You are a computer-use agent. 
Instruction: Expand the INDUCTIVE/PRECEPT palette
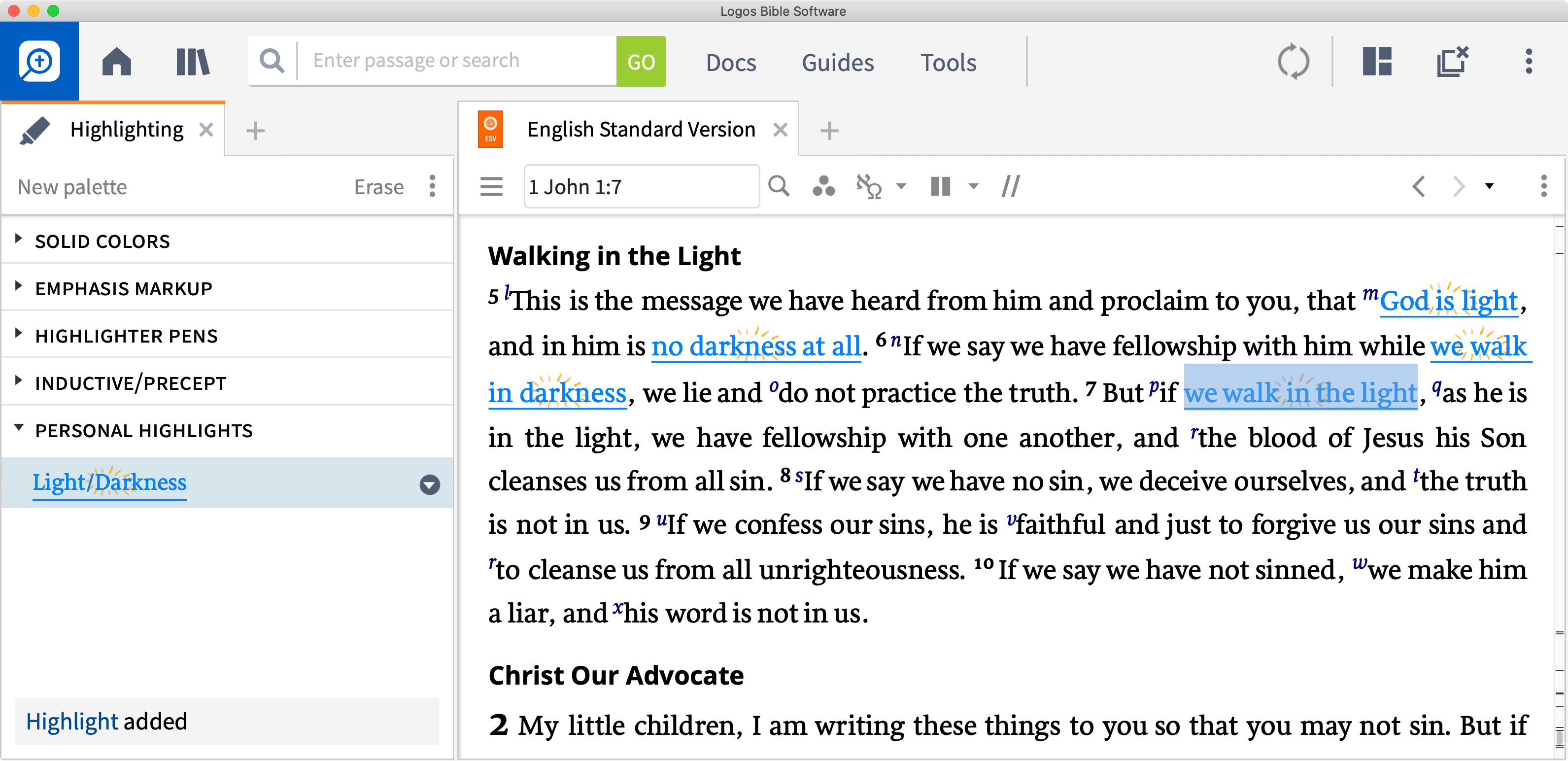point(18,380)
